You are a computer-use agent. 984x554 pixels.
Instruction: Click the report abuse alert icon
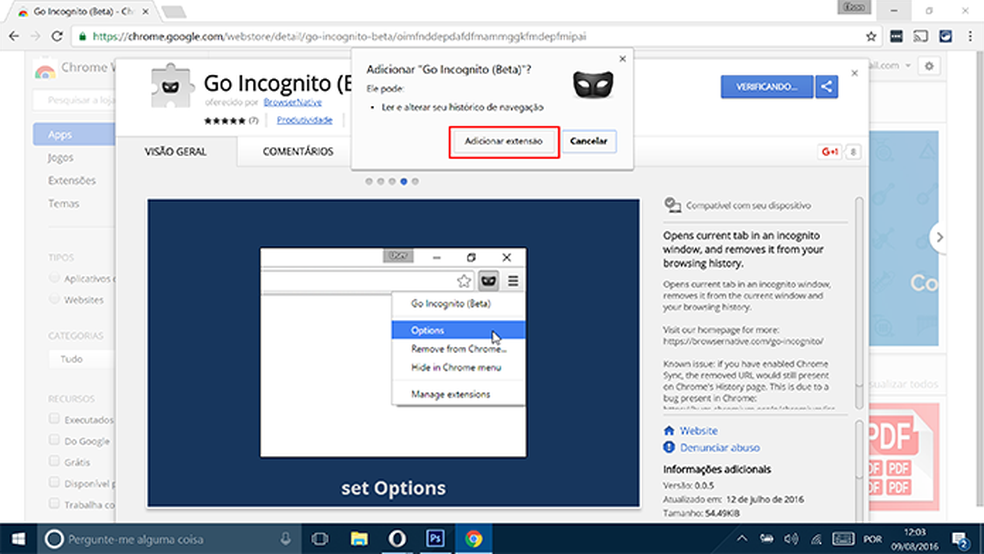669,447
